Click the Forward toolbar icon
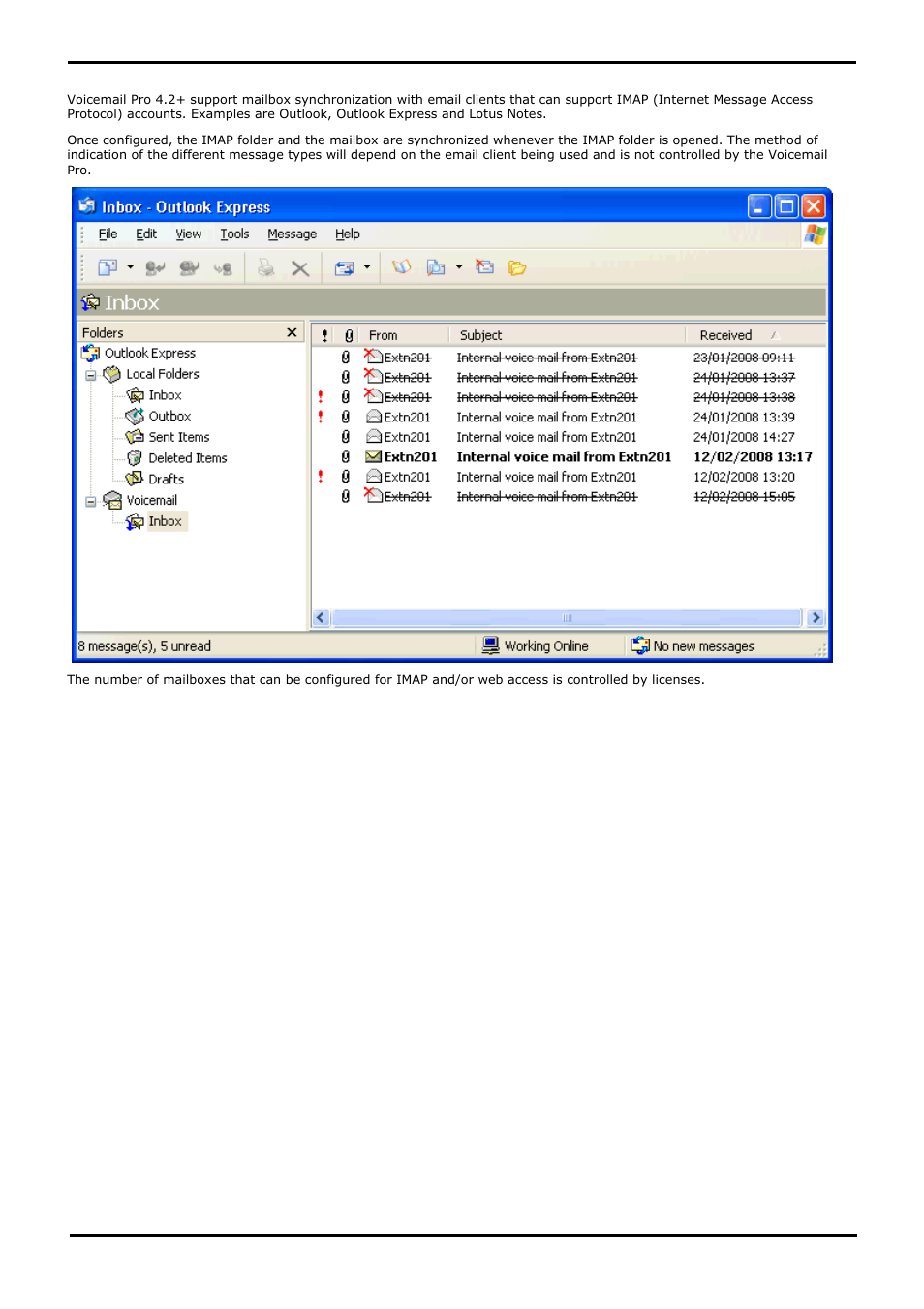924x1309 pixels. pyautogui.click(x=223, y=268)
